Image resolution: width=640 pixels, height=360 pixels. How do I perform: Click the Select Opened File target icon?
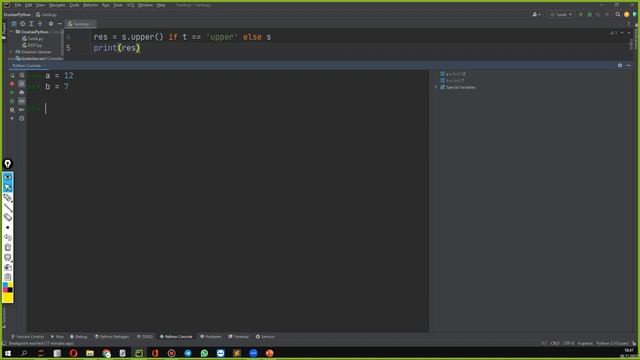coord(22,24)
